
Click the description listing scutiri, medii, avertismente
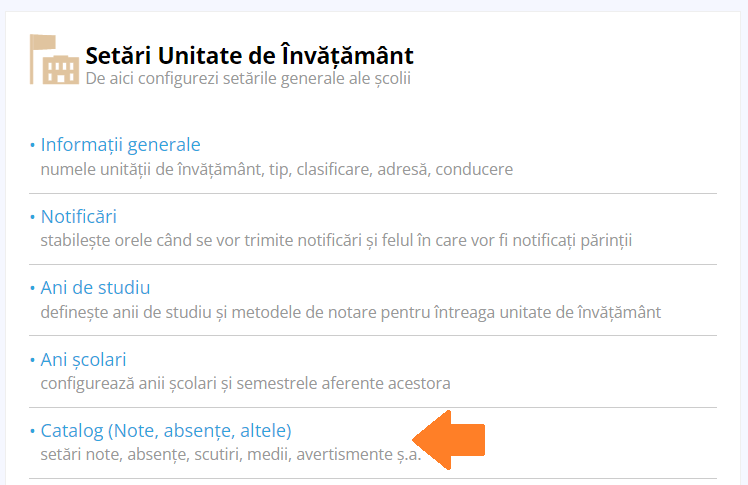coord(231,454)
